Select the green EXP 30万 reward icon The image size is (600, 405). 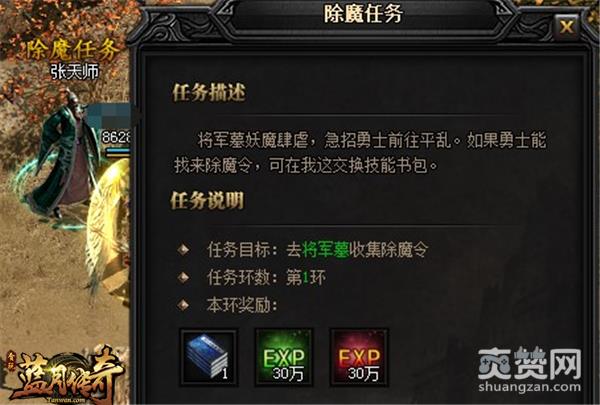[x=284, y=357]
